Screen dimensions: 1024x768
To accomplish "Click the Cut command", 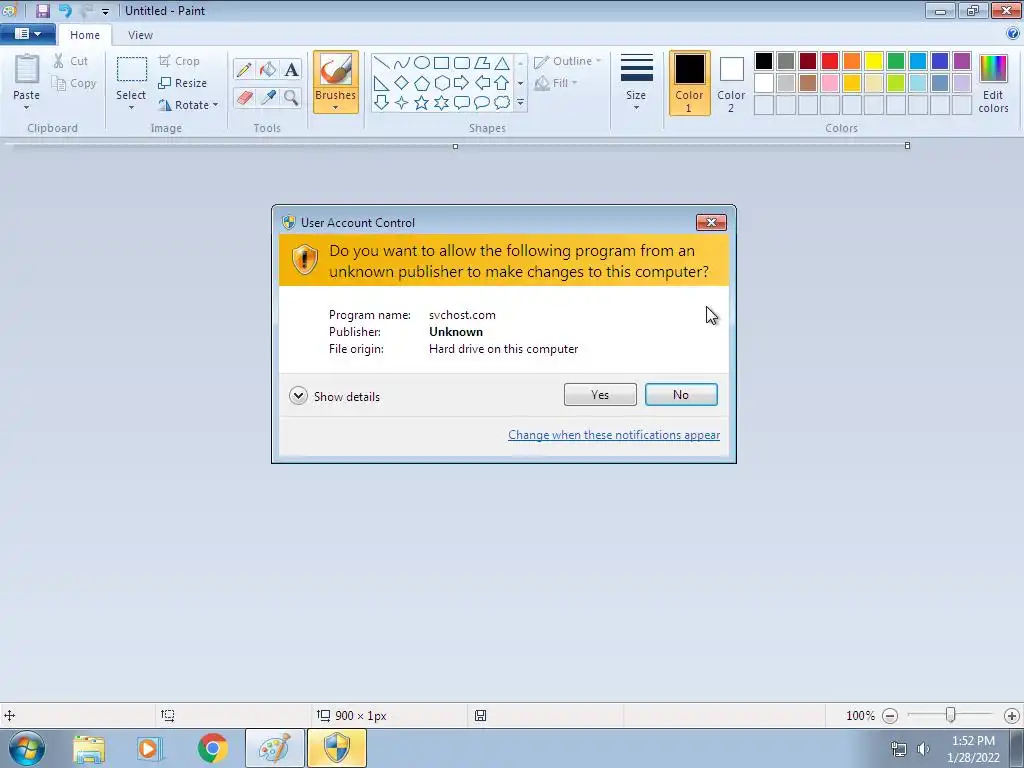I will point(70,61).
